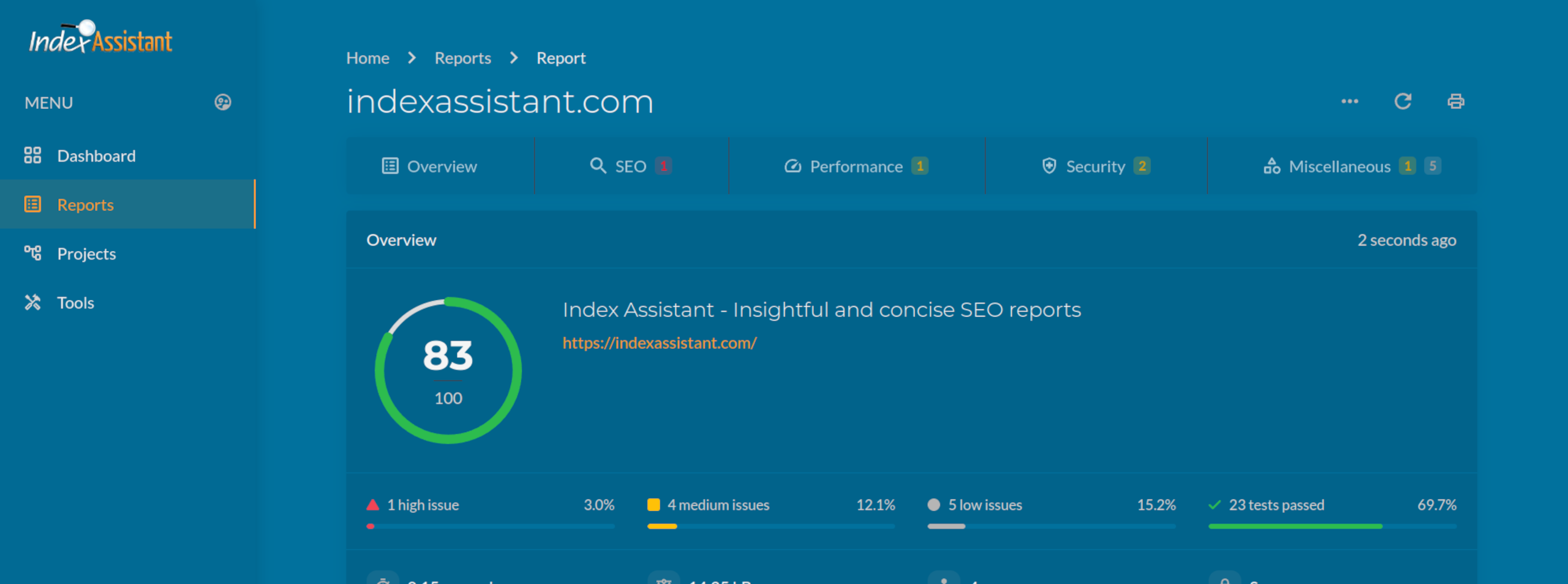Select Reports in the sidebar menu
This screenshot has width=1568, height=584.
tap(127, 204)
